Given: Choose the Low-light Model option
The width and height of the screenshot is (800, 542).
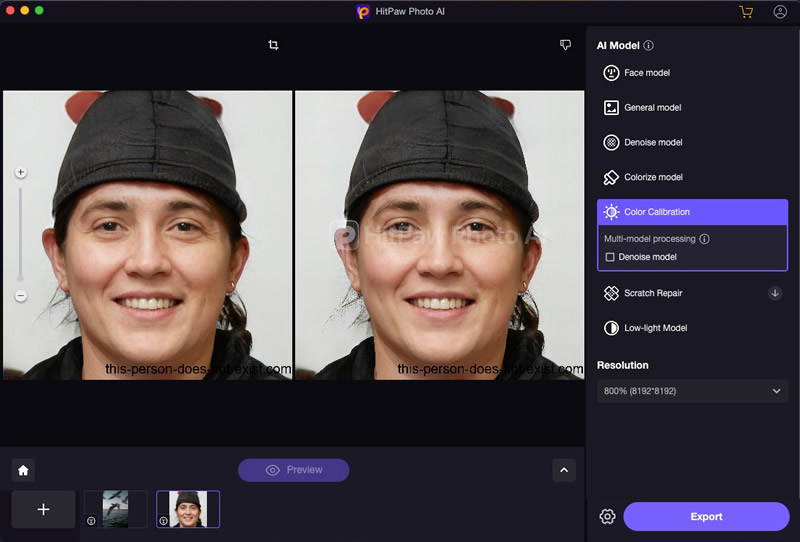Looking at the screenshot, I should [x=692, y=328].
